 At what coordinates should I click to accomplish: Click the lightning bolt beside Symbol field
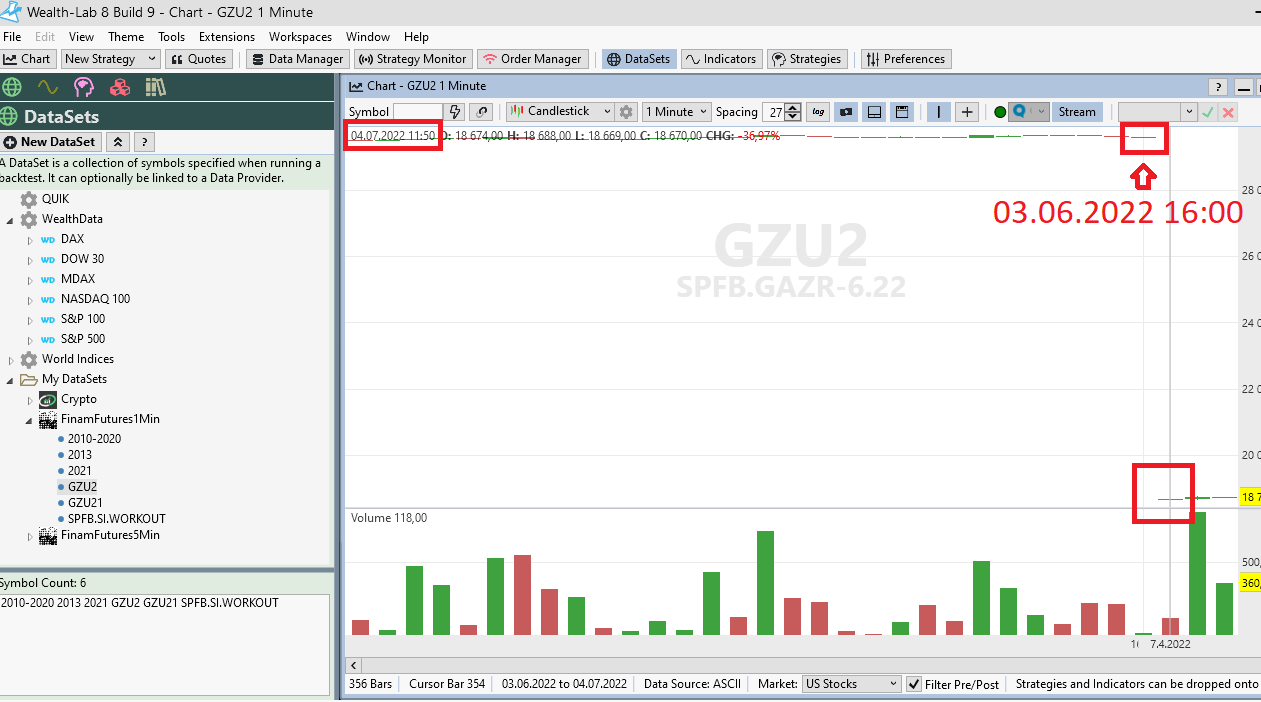pos(455,111)
